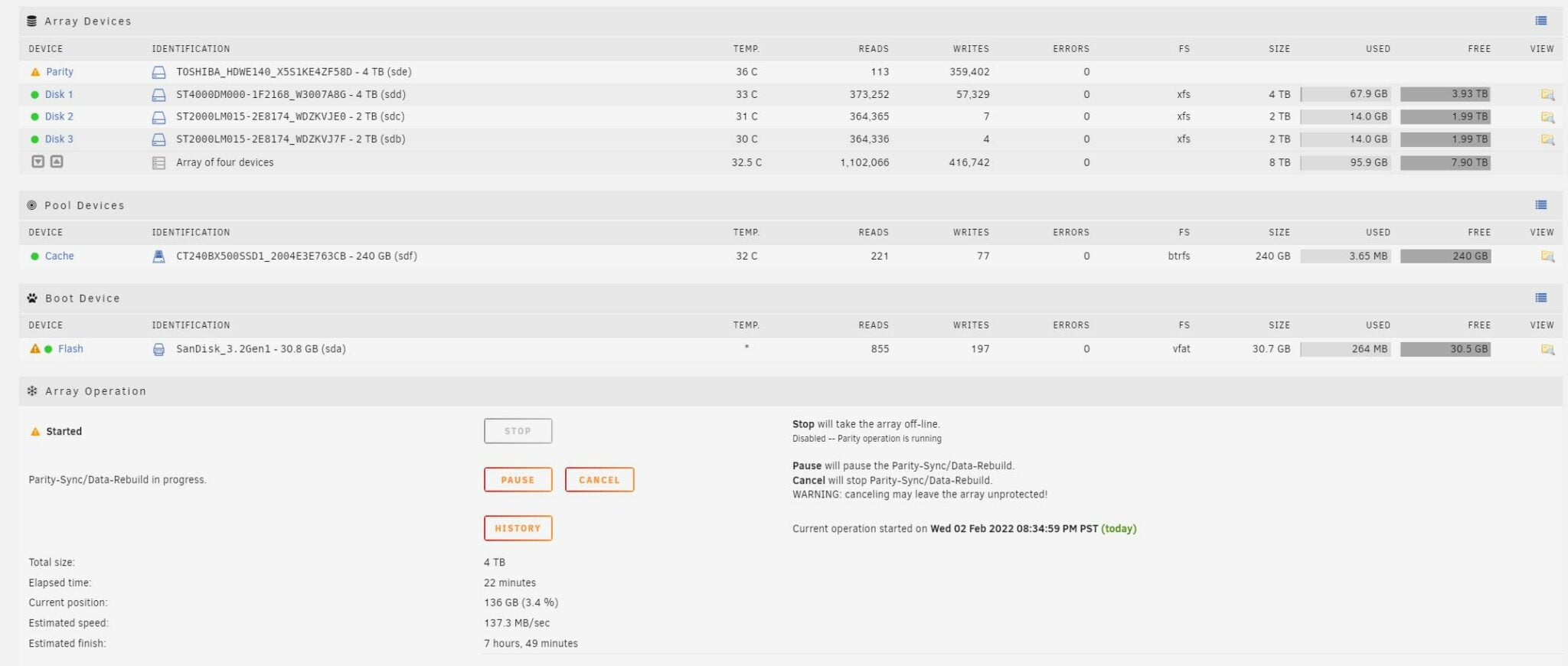Open the Disk 3 device settings
Viewport: 1568px width, 666px height.
pos(59,139)
